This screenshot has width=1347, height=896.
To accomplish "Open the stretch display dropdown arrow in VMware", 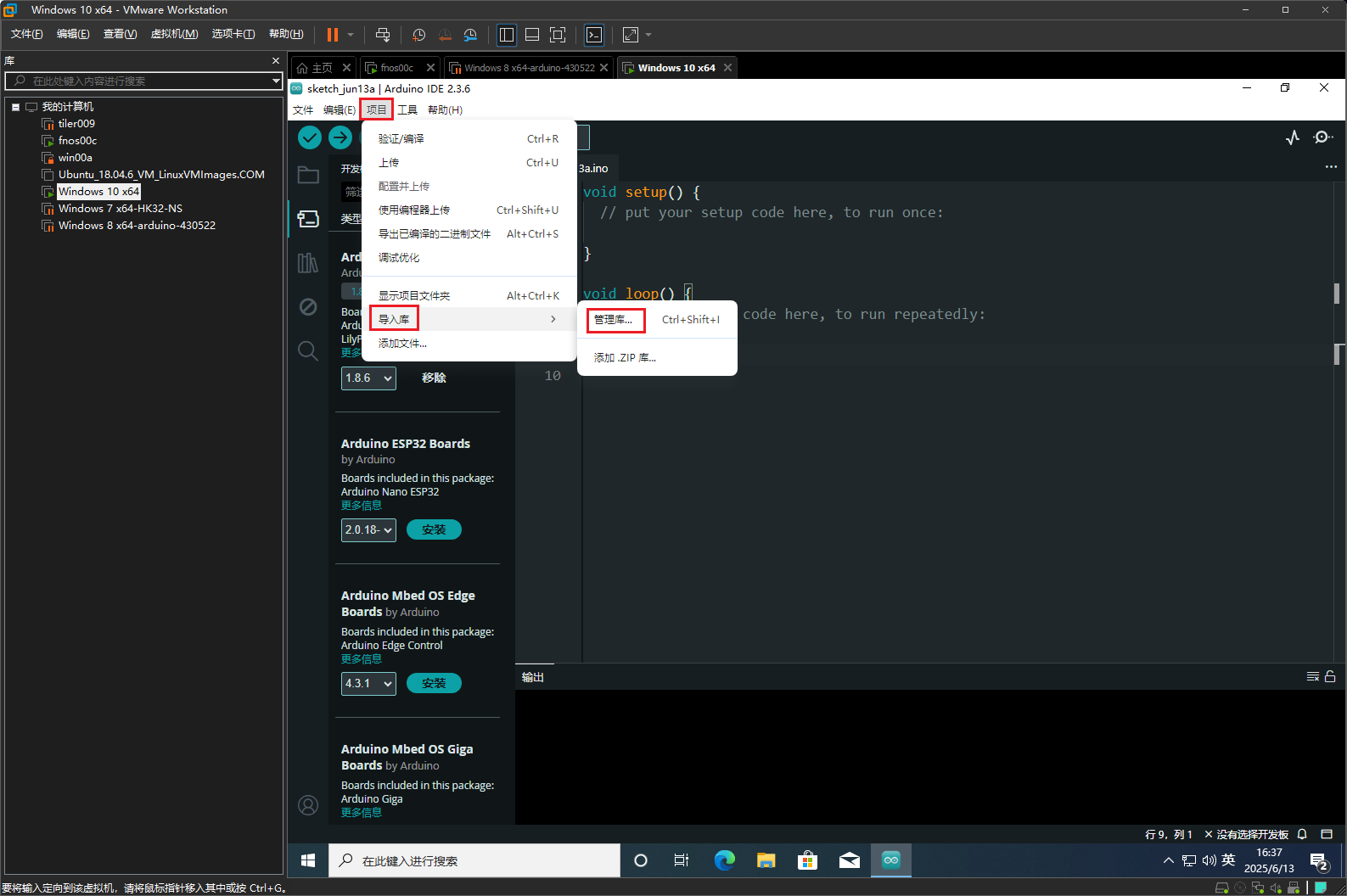I will coord(648,35).
